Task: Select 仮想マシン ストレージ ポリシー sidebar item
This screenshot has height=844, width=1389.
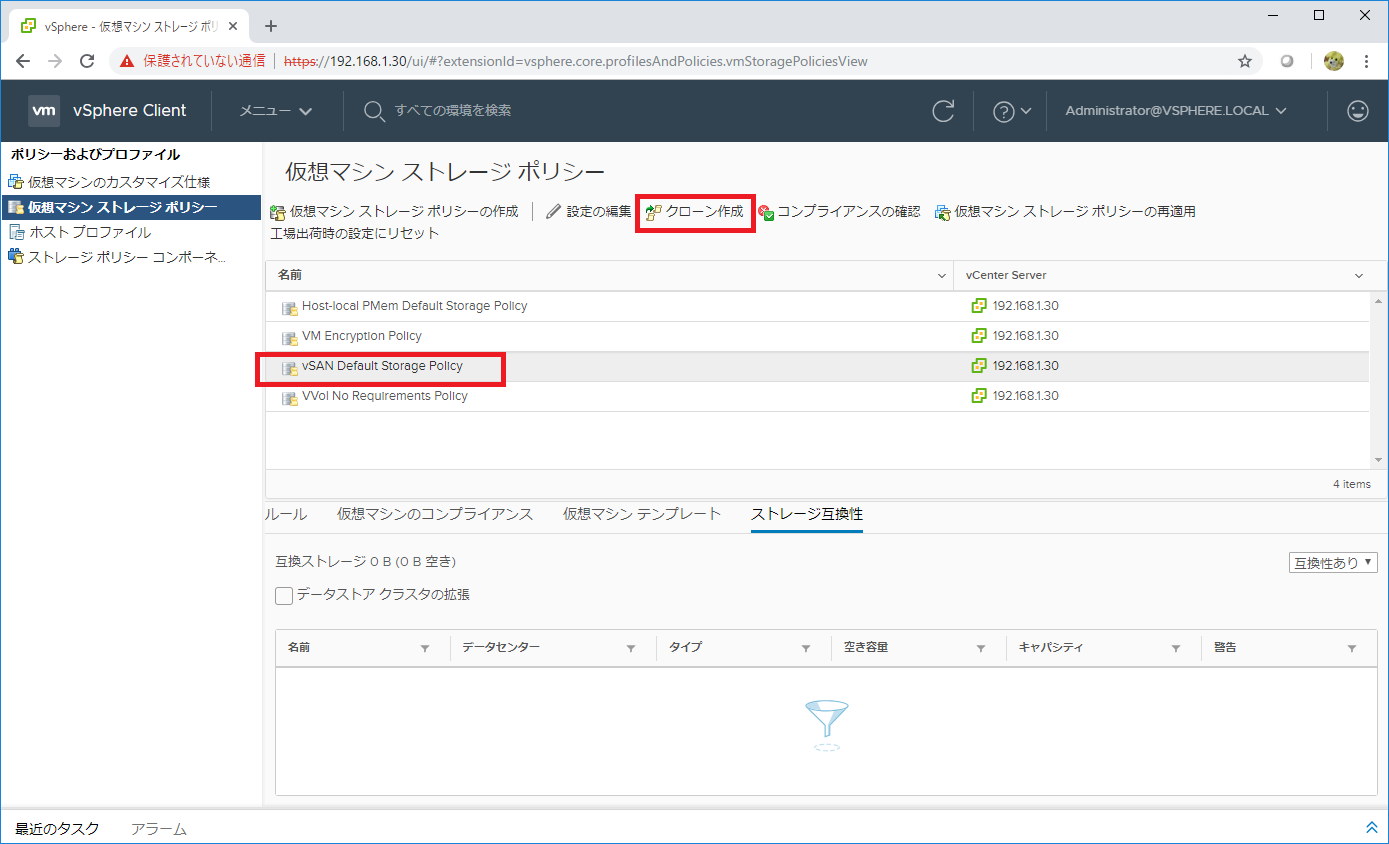Action: coord(130,207)
